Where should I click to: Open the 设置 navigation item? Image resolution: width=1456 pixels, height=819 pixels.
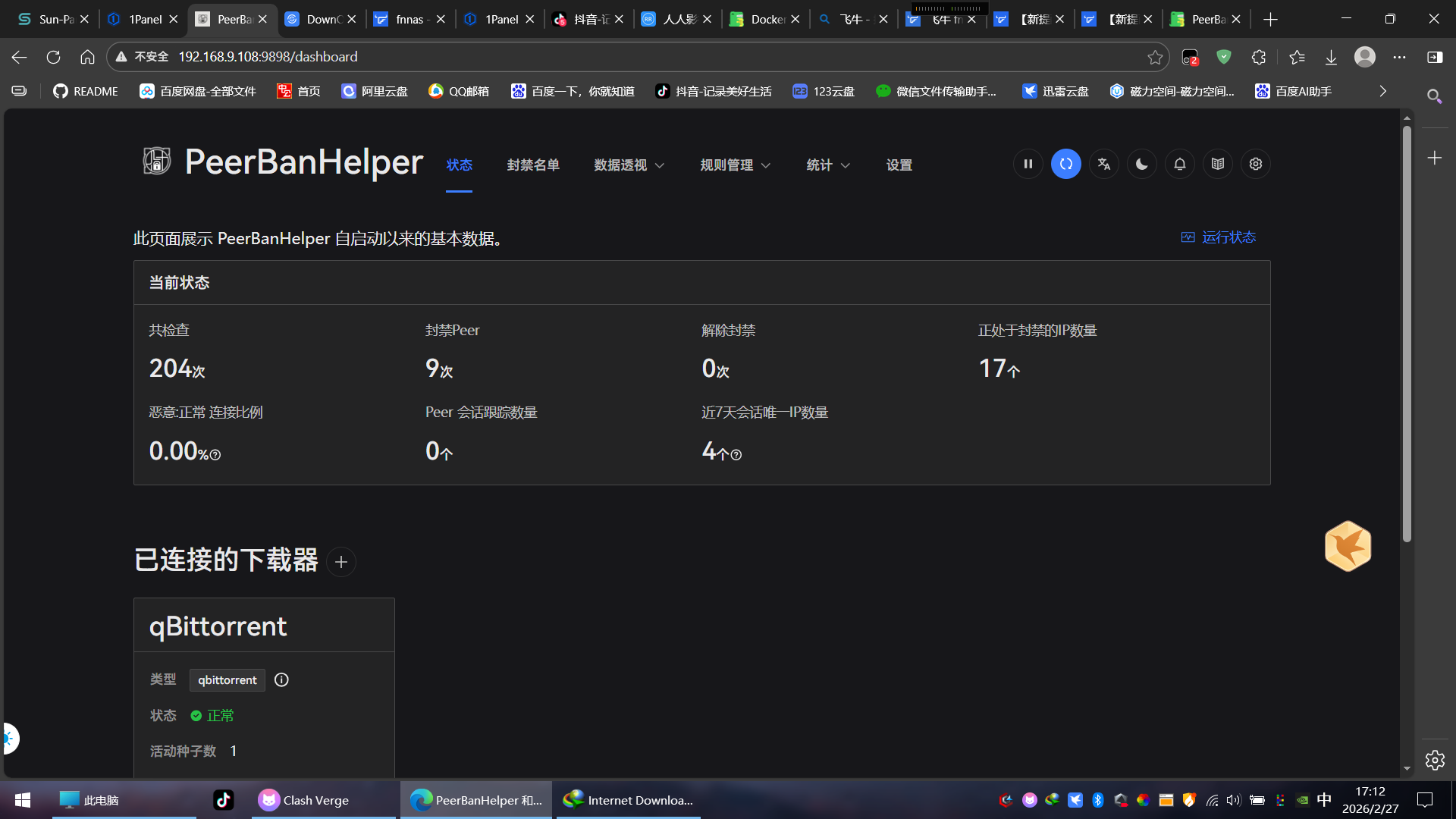(x=899, y=165)
